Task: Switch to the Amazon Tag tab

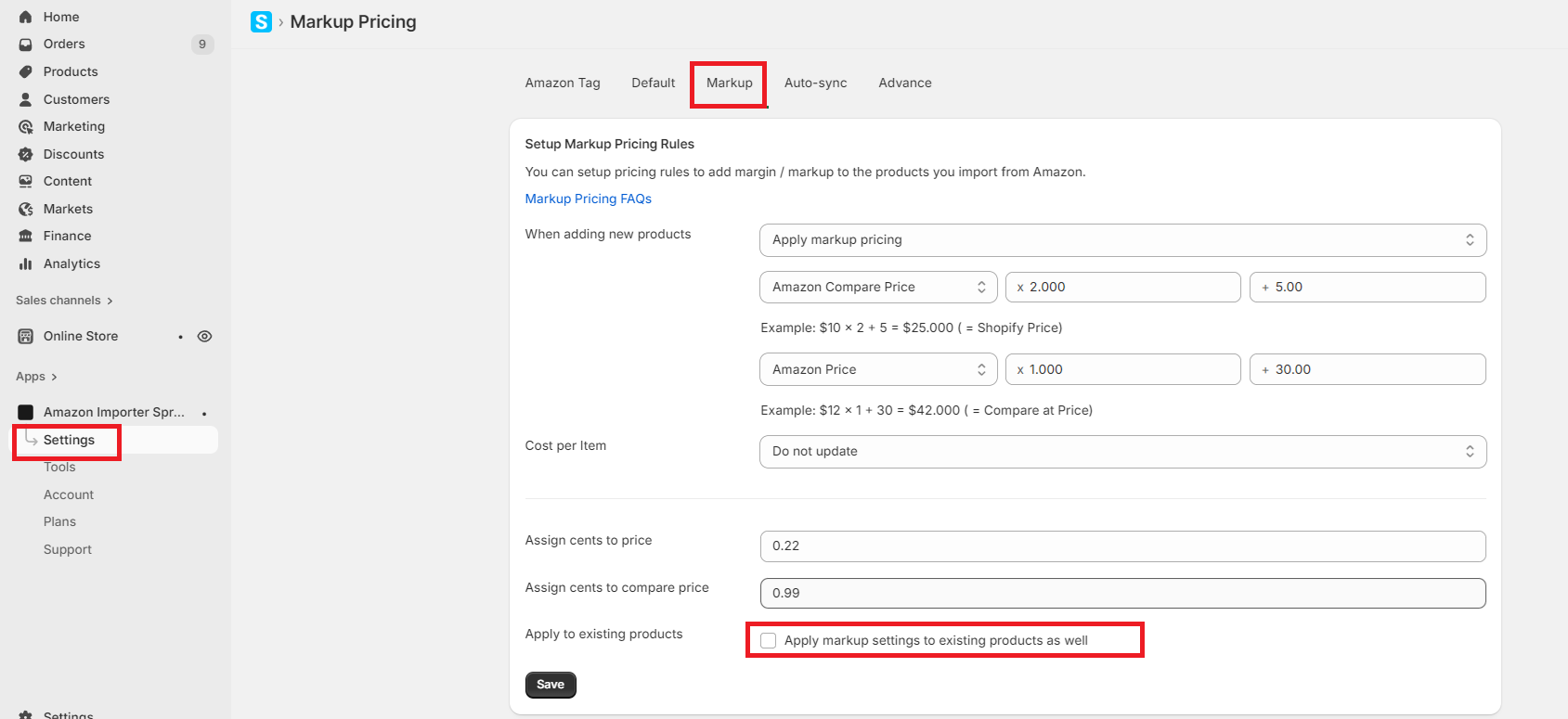Action: click(563, 83)
